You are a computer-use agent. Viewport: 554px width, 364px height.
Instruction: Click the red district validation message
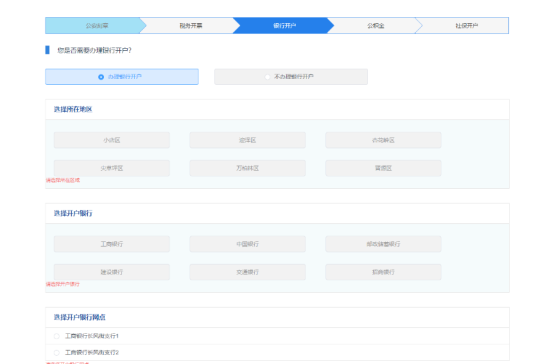(63, 180)
